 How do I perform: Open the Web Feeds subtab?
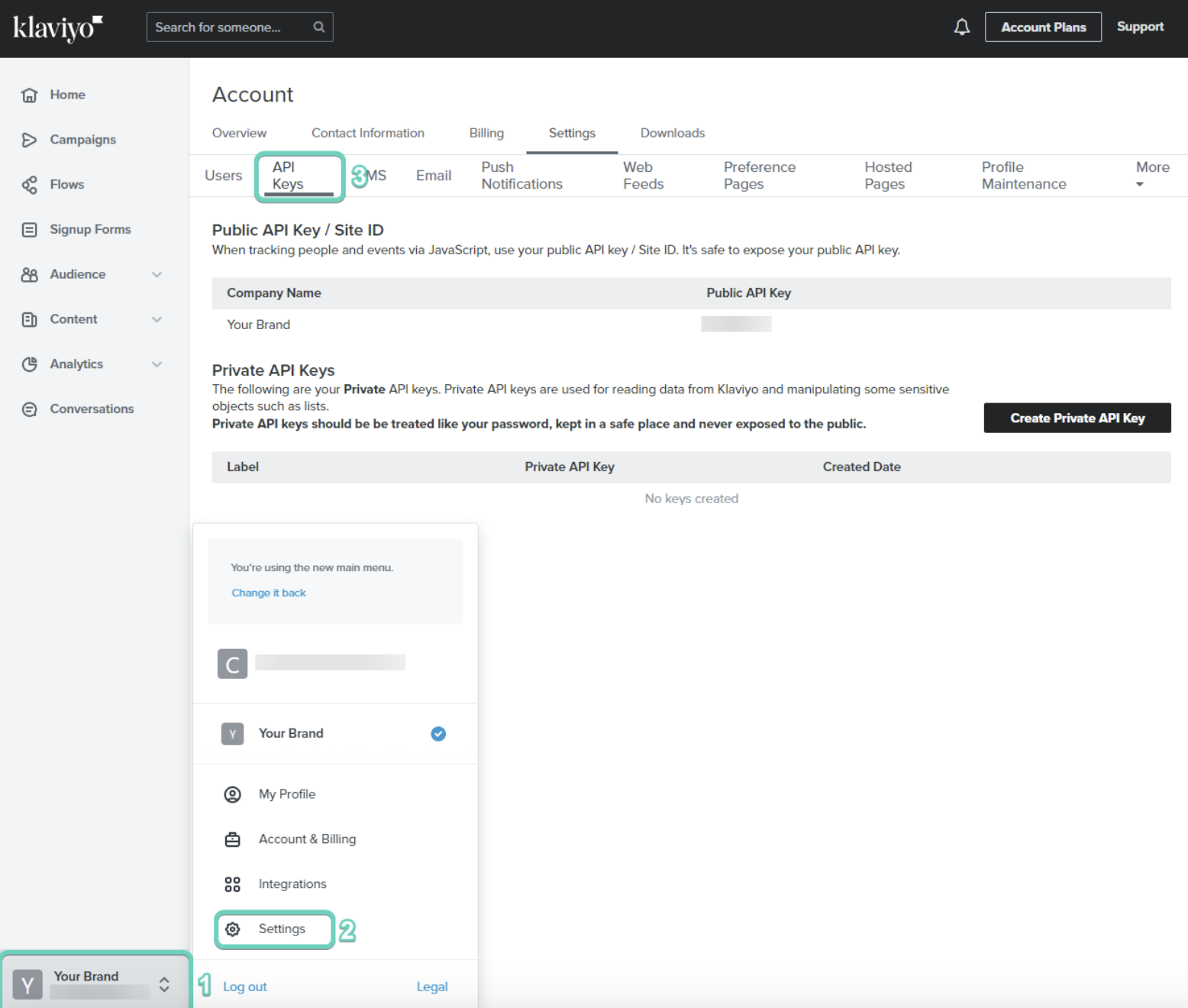[x=644, y=176]
